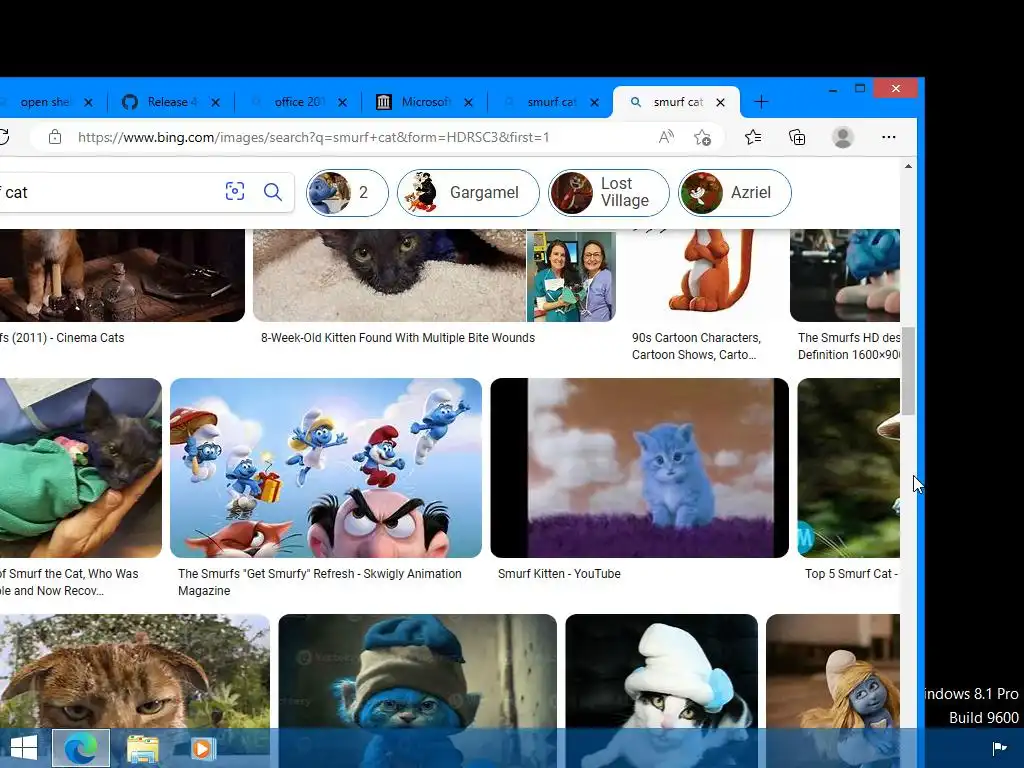Open the Smurfette image thumbnail
Screen dimensions: 1024x768
point(833,671)
